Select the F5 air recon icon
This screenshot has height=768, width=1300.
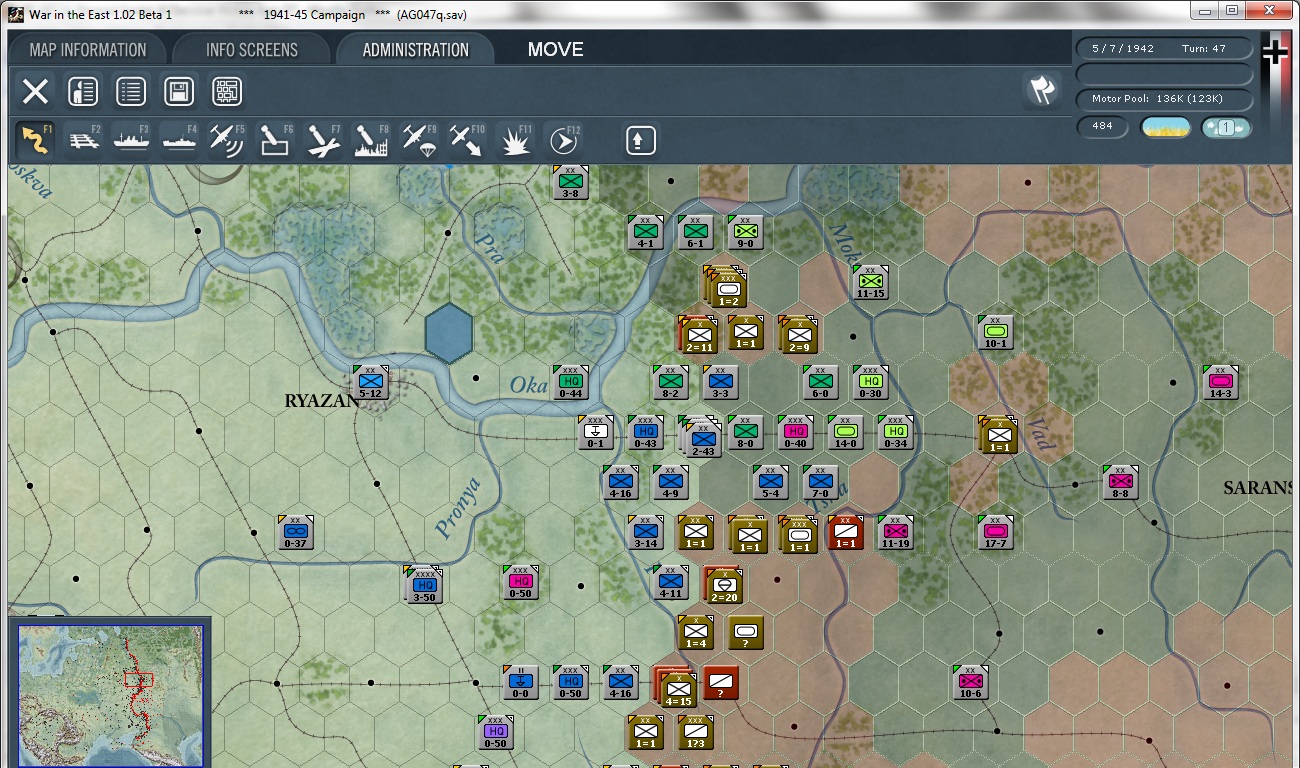(227, 140)
